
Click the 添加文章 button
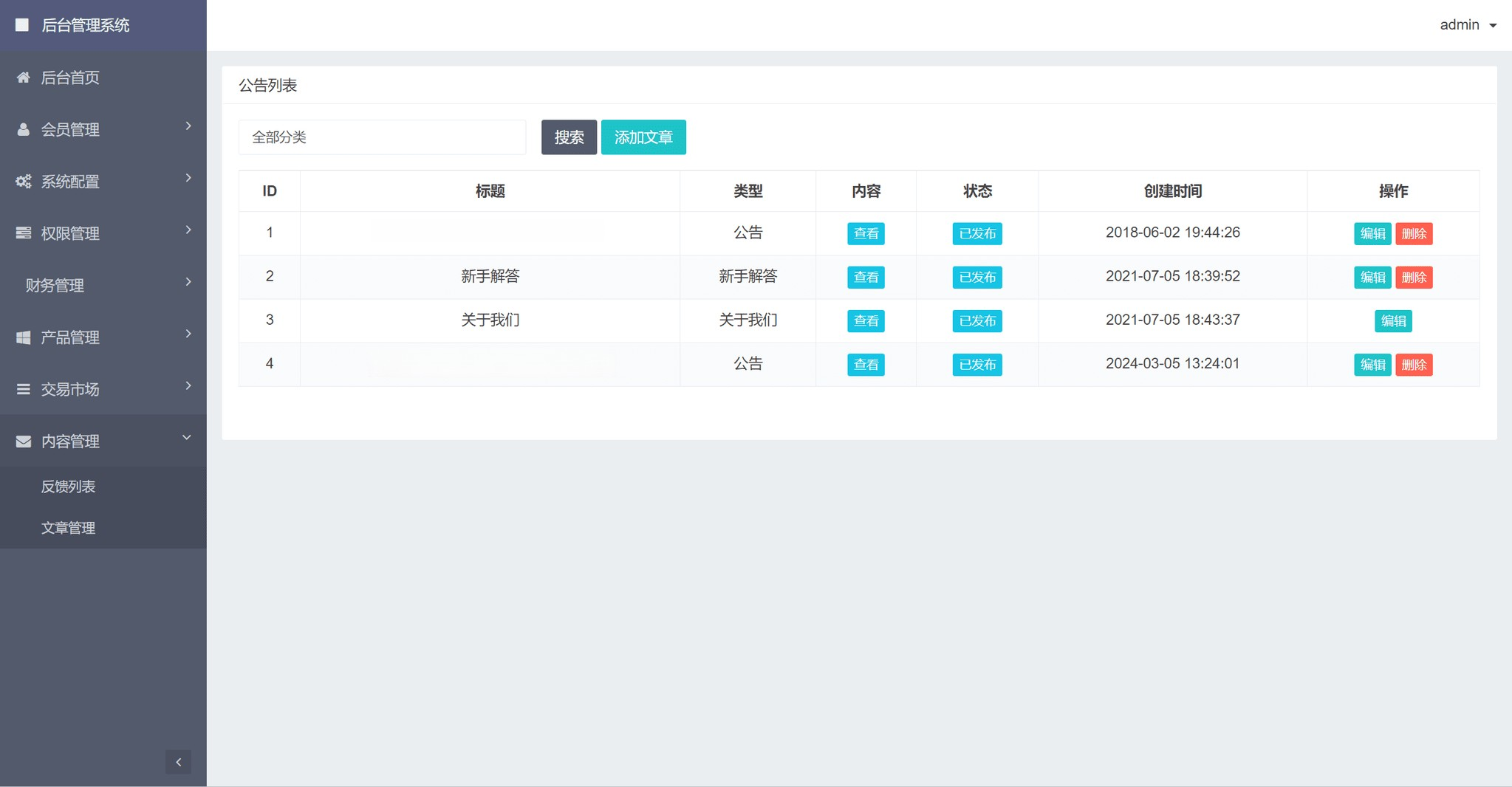[x=643, y=137]
